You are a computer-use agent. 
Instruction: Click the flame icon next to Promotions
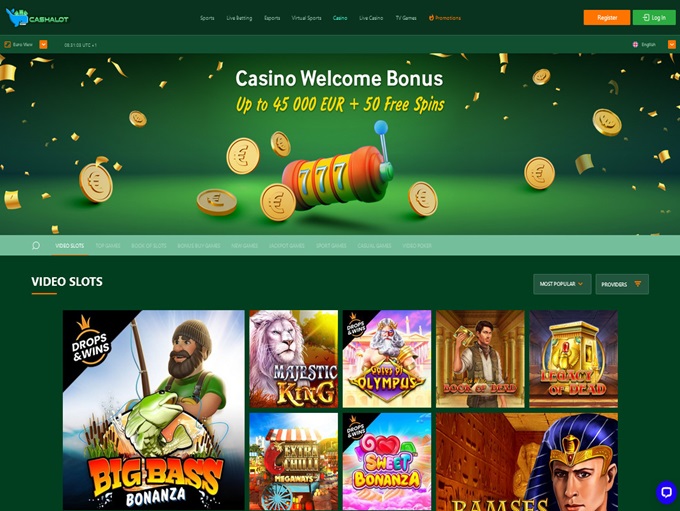(431, 18)
